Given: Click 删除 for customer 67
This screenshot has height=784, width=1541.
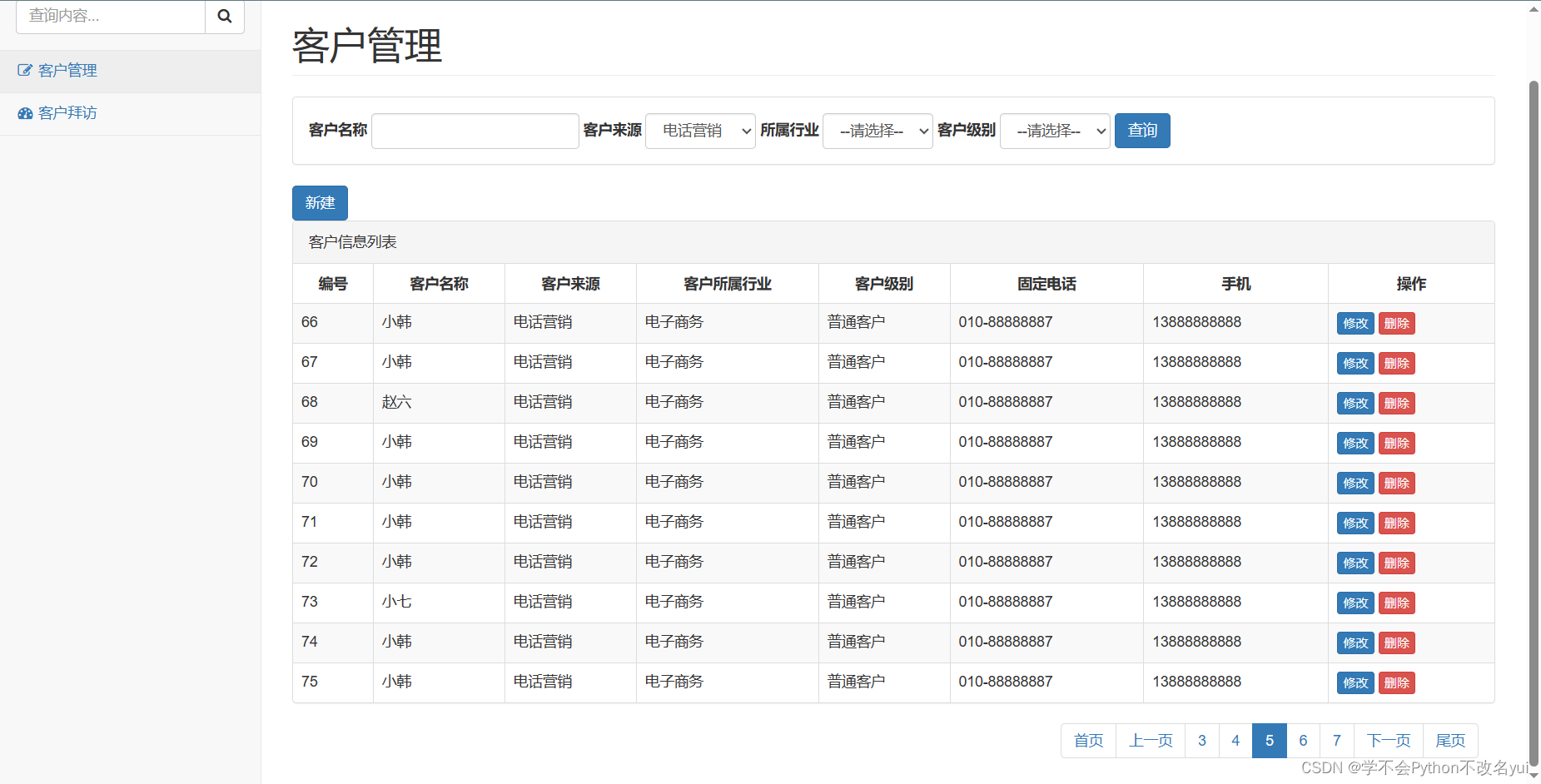Looking at the screenshot, I should (1397, 364).
